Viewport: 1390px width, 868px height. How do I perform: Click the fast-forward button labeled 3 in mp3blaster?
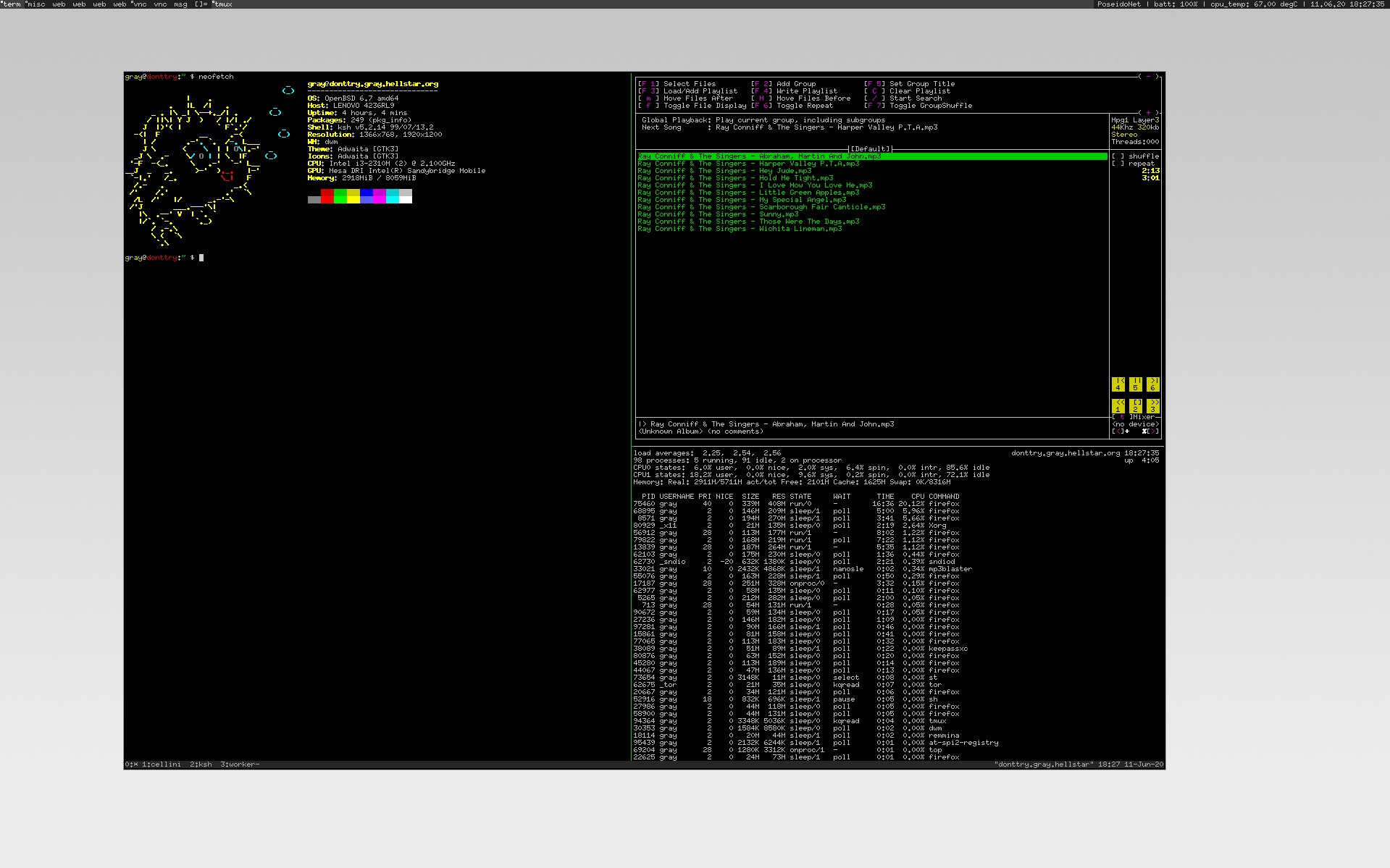(x=1153, y=405)
